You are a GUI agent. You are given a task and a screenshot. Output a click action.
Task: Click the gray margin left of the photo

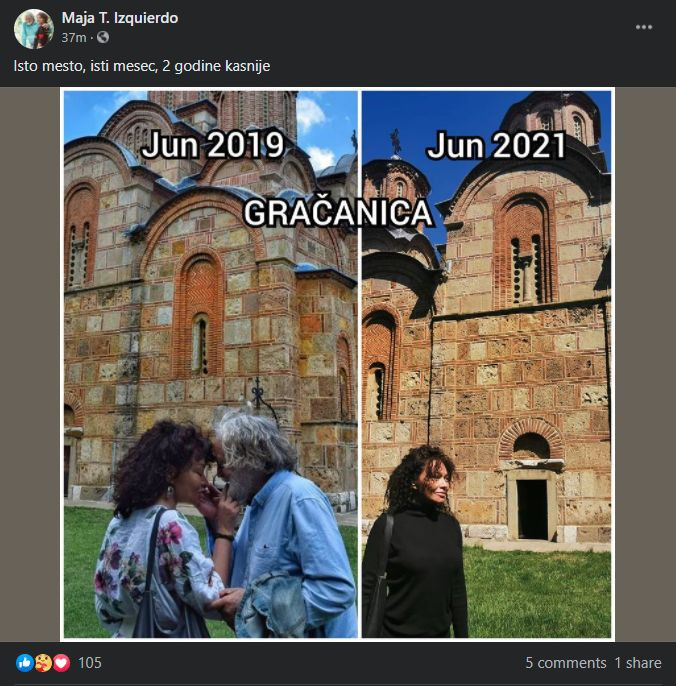point(30,364)
